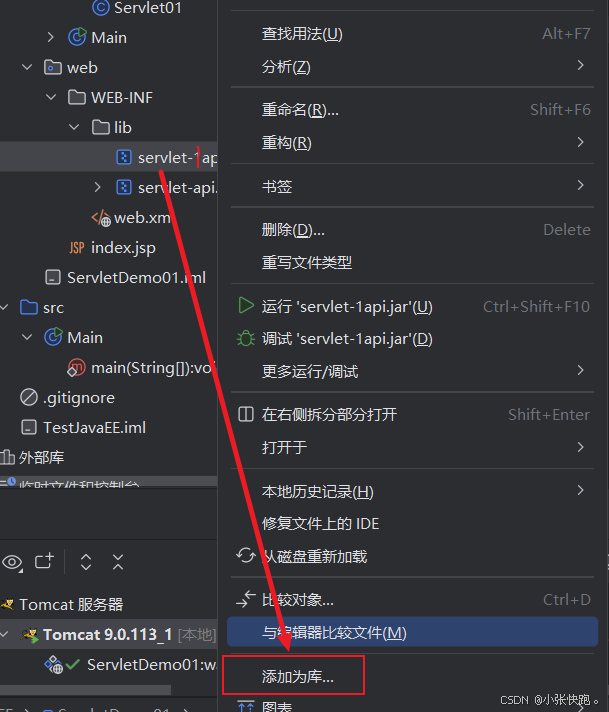The height and width of the screenshot is (712, 609).
Task: Open the Refactor submenu arrow
Action: (x=580, y=142)
